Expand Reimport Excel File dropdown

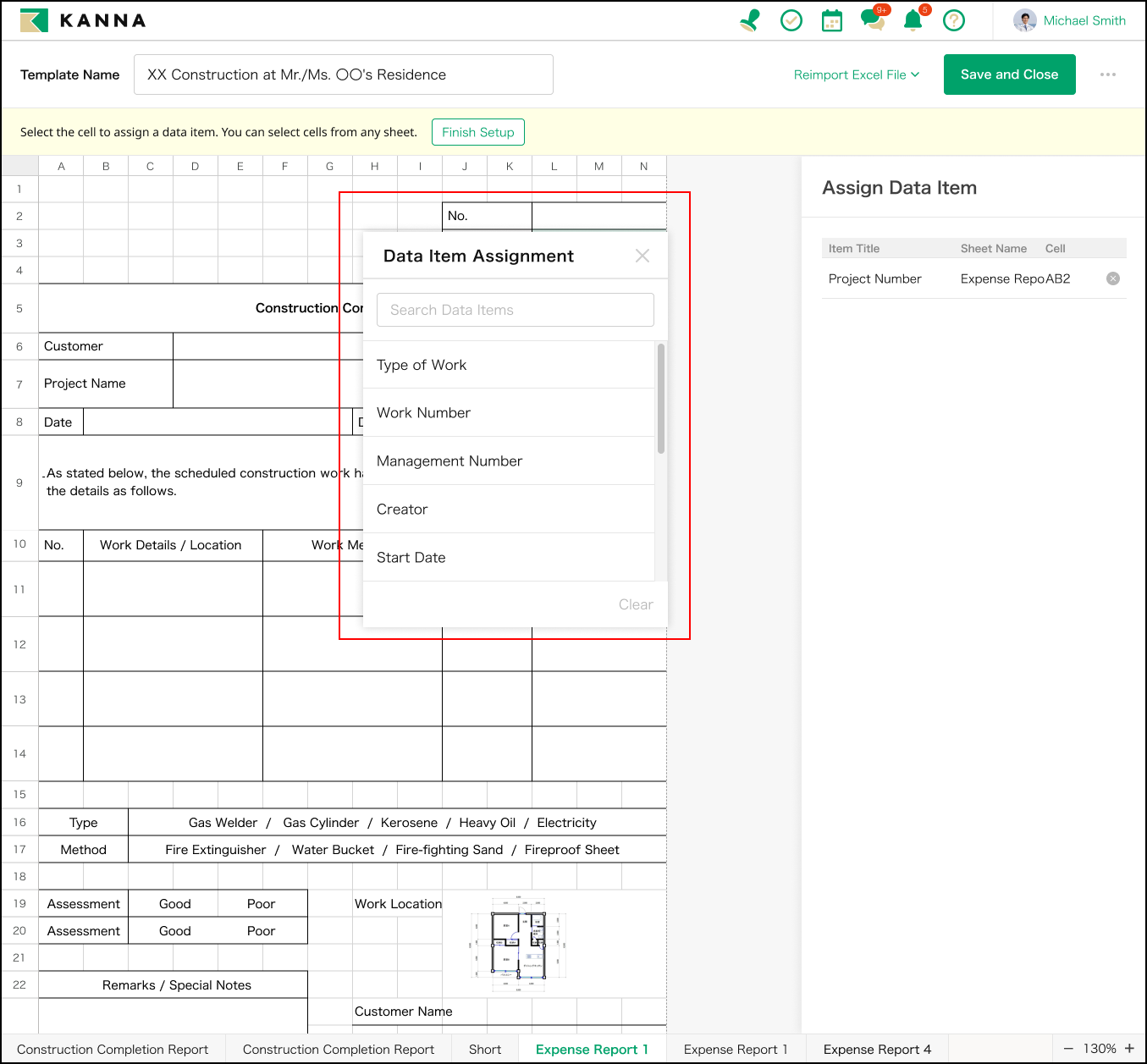tap(856, 74)
